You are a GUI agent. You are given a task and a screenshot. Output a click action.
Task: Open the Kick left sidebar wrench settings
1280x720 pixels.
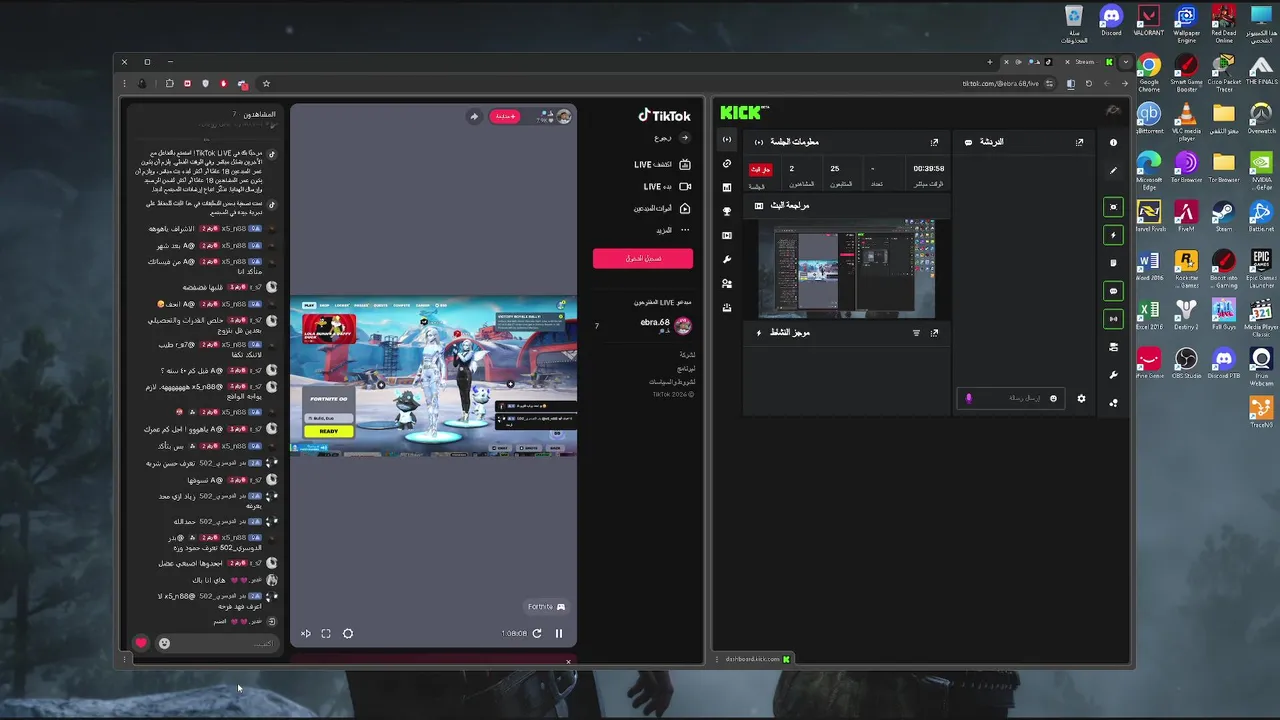point(727,259)
